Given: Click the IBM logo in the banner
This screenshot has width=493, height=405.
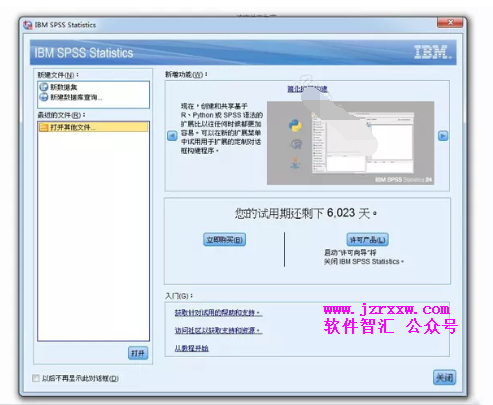Looking at the screenshot, I should [x=432, y=52].
